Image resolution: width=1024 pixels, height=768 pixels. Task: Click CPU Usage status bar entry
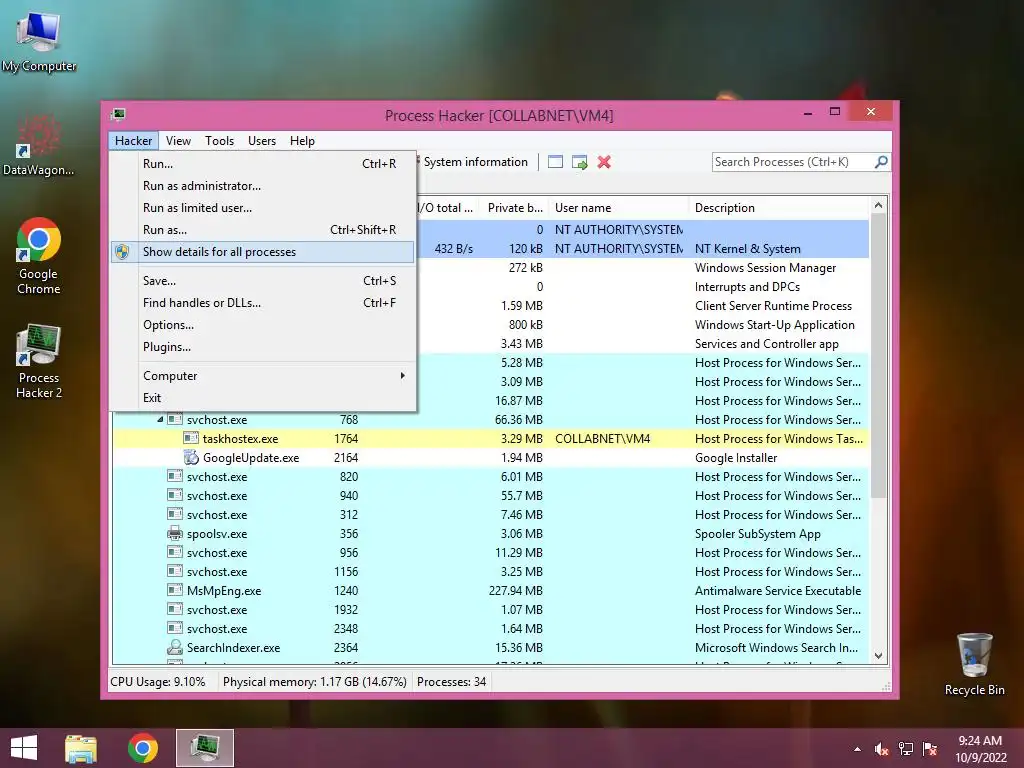coord(157,682)
